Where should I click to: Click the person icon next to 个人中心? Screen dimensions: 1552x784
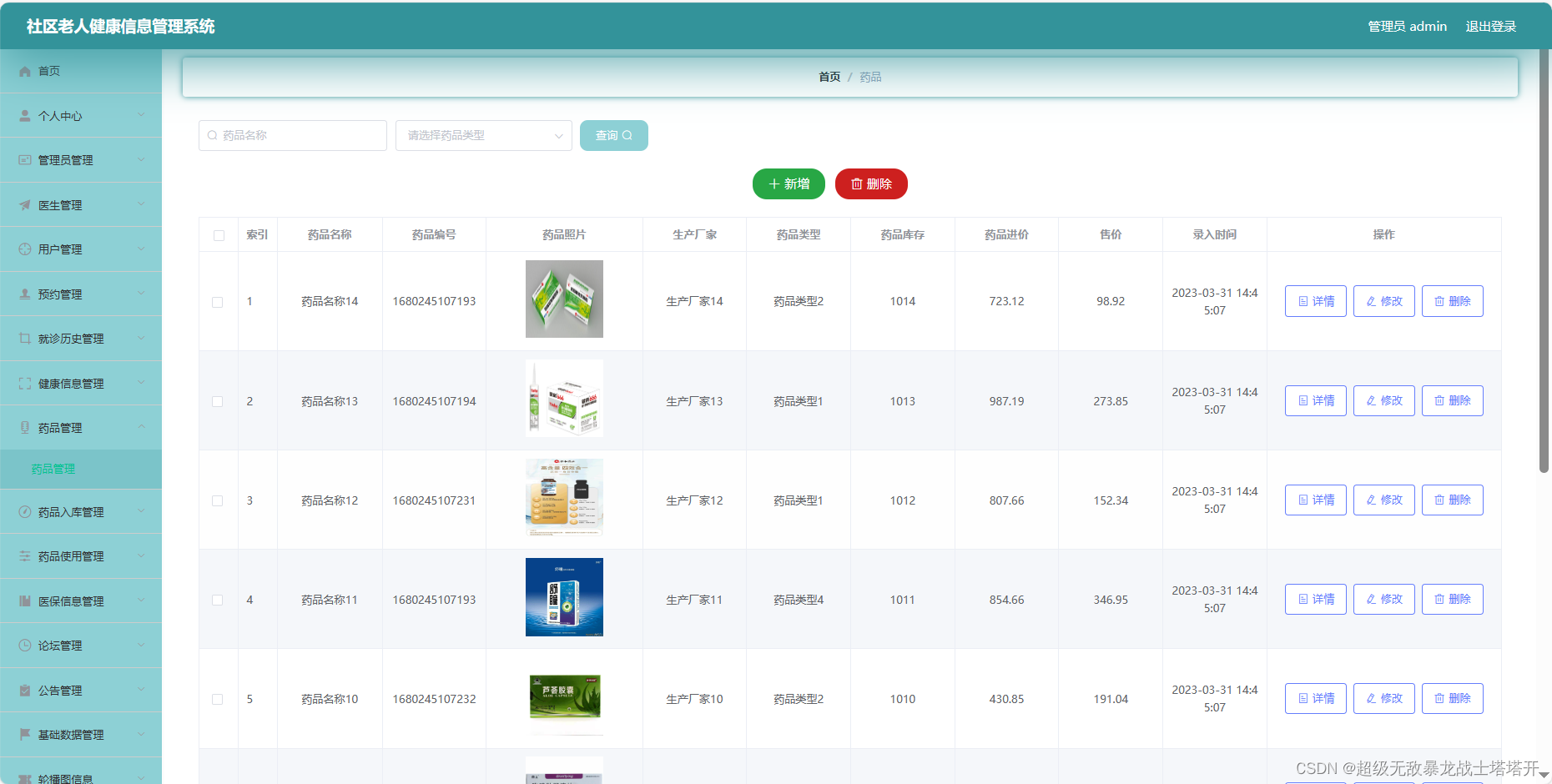pyautogui.click(x=25, y=116)
